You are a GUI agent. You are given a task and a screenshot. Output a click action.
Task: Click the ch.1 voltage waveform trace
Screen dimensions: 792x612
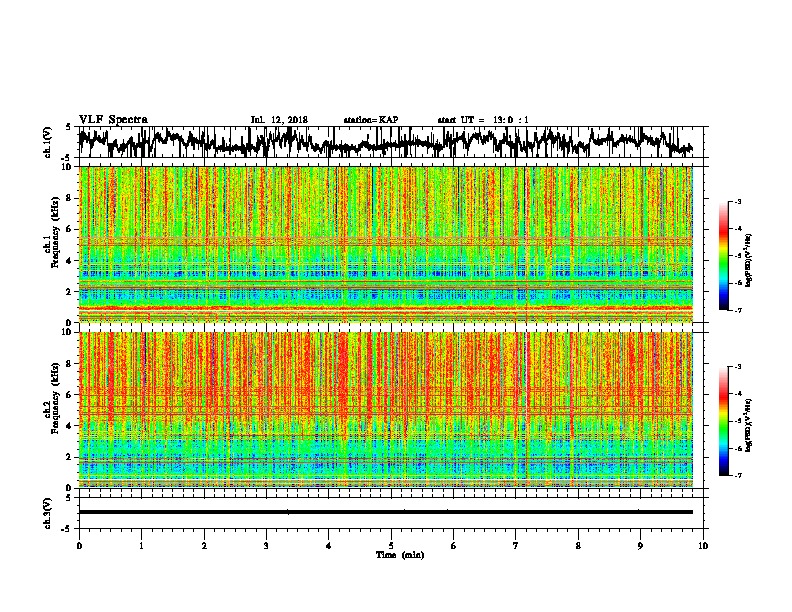point(385,142)
